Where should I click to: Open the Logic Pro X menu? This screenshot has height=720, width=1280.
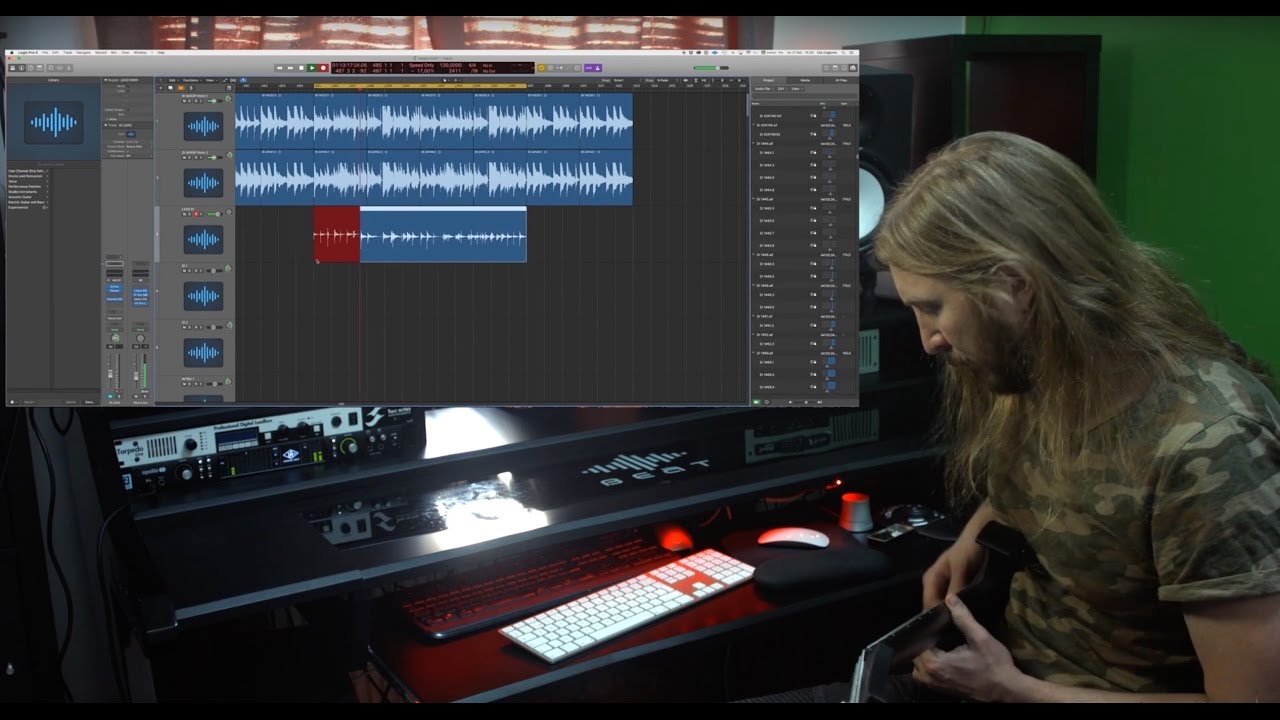pyautogui.click(x=28, y=52)
